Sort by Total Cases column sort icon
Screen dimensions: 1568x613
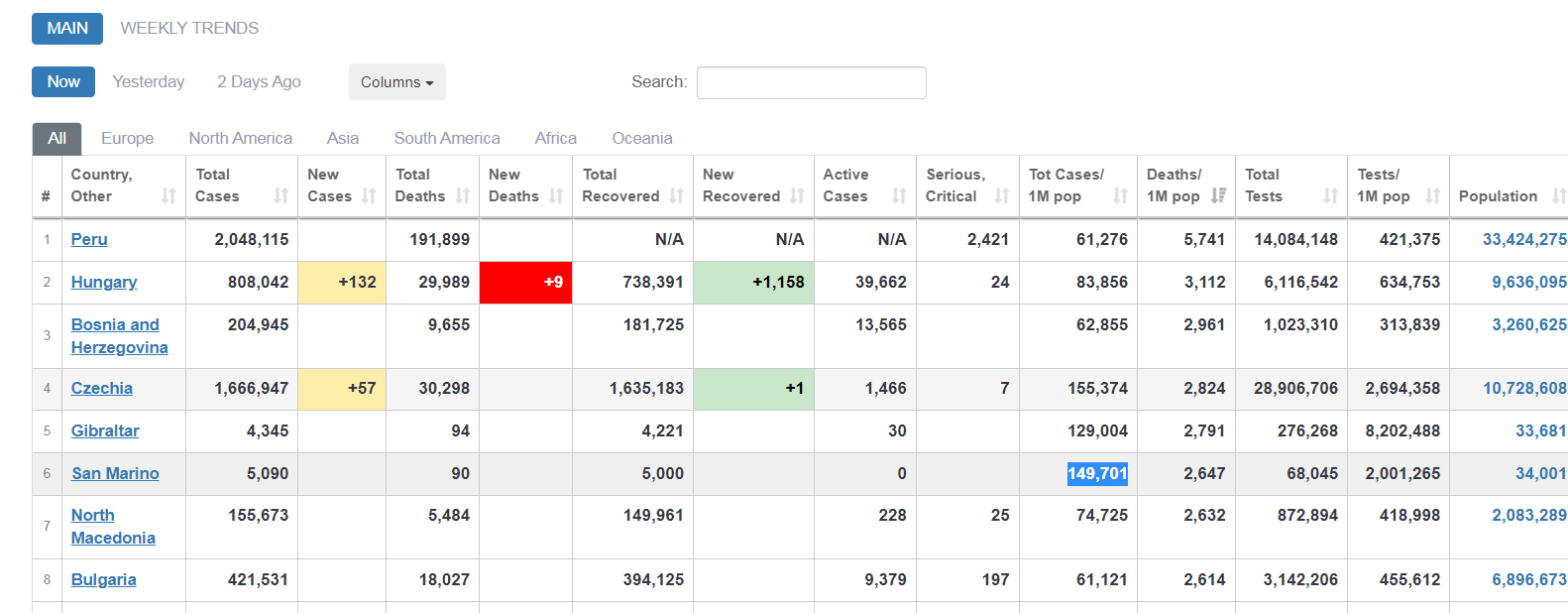click(281, 196)
